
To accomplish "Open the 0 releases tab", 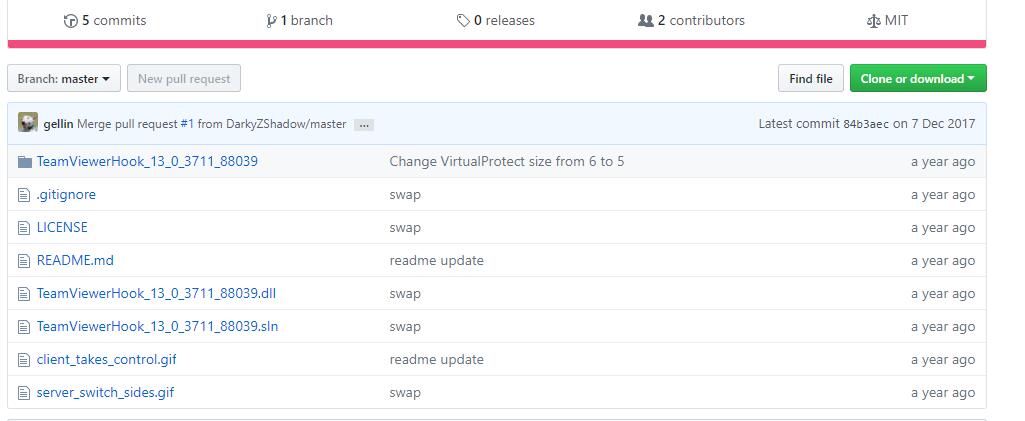I will [x=496, y=21].
